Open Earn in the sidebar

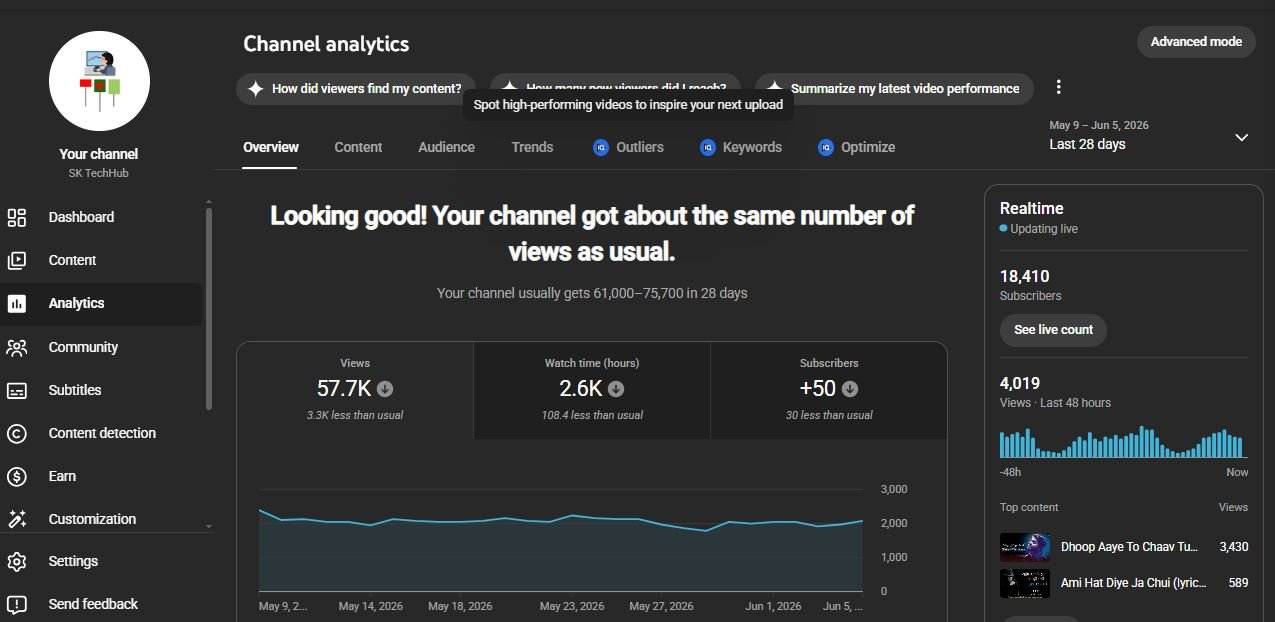pos(102,476)
